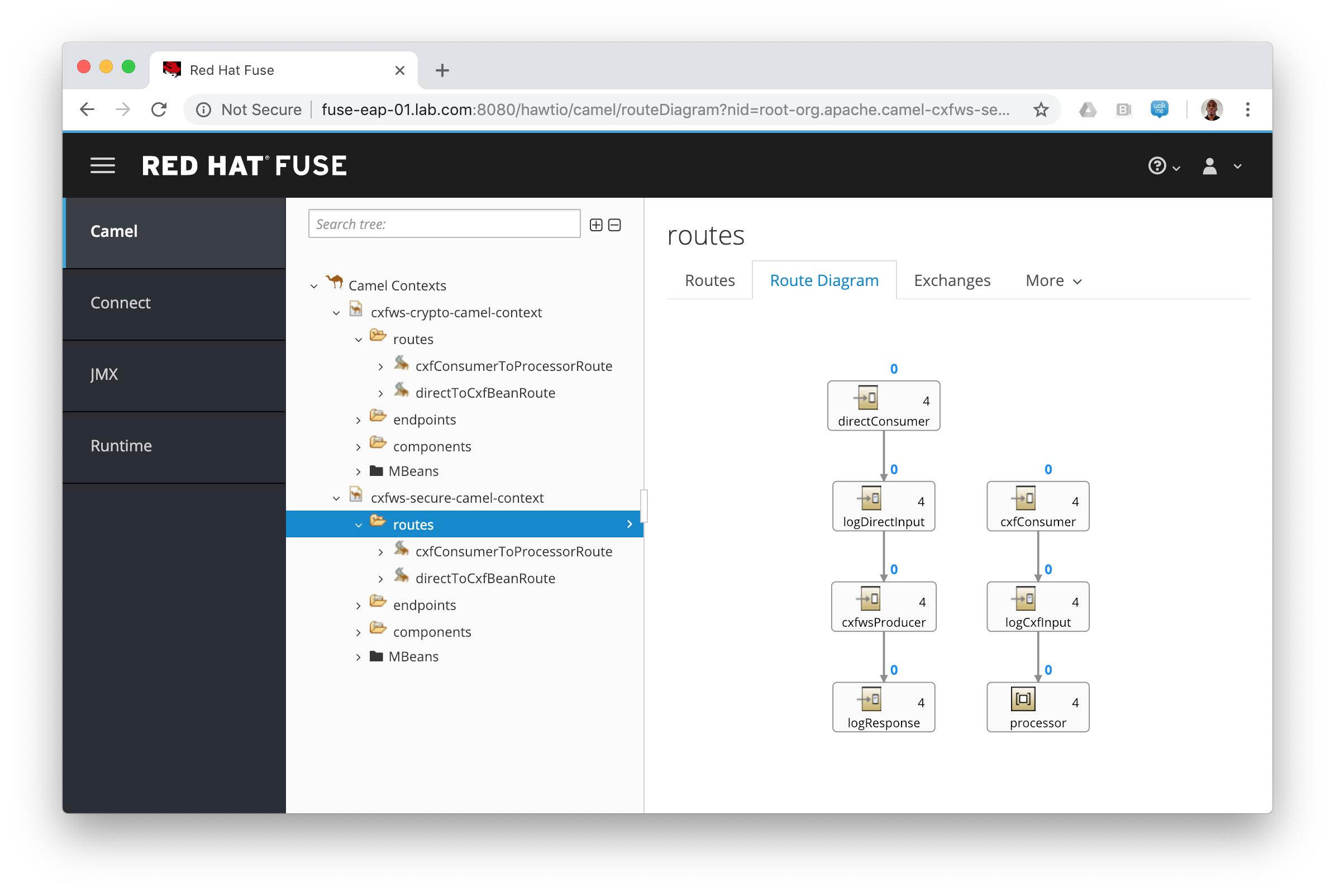Open the user account menu icon
The image size is (1335, 896).
tap(1210, 166)
